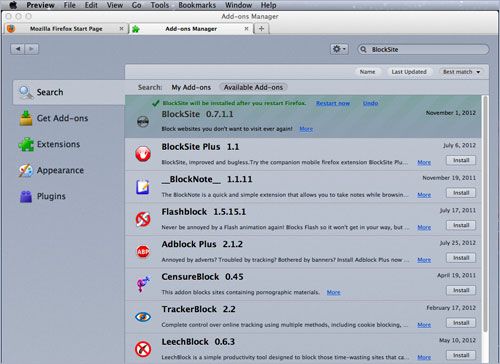Screen dimensions: 500x364
Task: Click the More link for TrackerBlock
Action: 424,325
